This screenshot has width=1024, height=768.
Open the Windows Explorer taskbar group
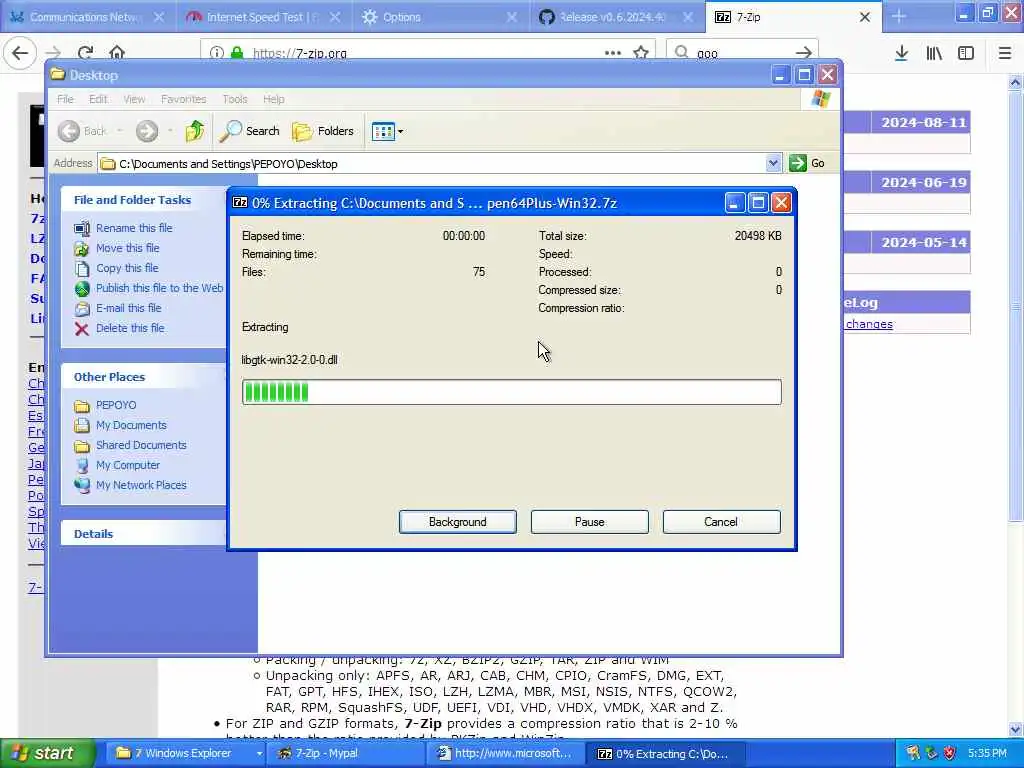tap(188, 753)
